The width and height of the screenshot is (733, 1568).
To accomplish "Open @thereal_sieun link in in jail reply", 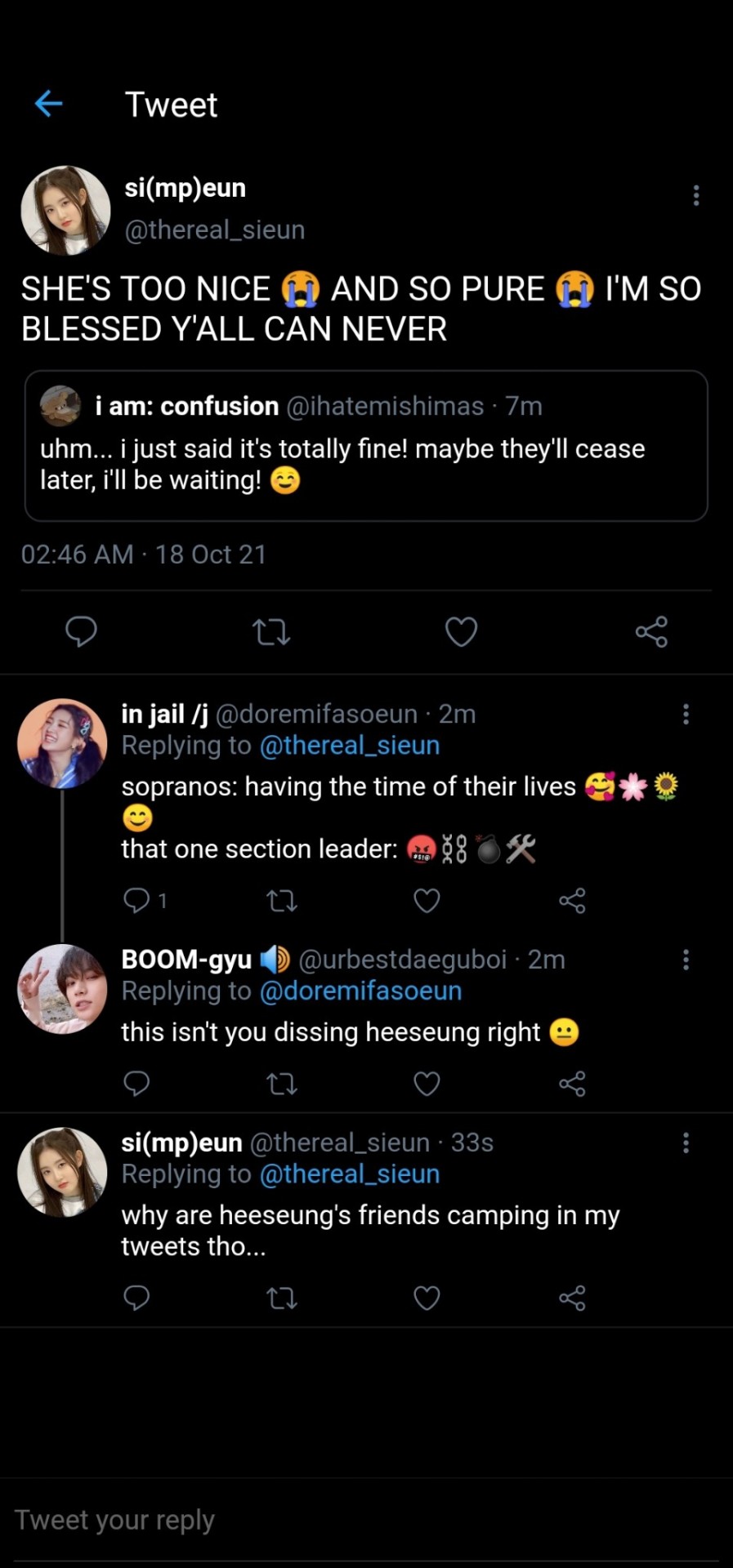I will click(x=350, y=746).
